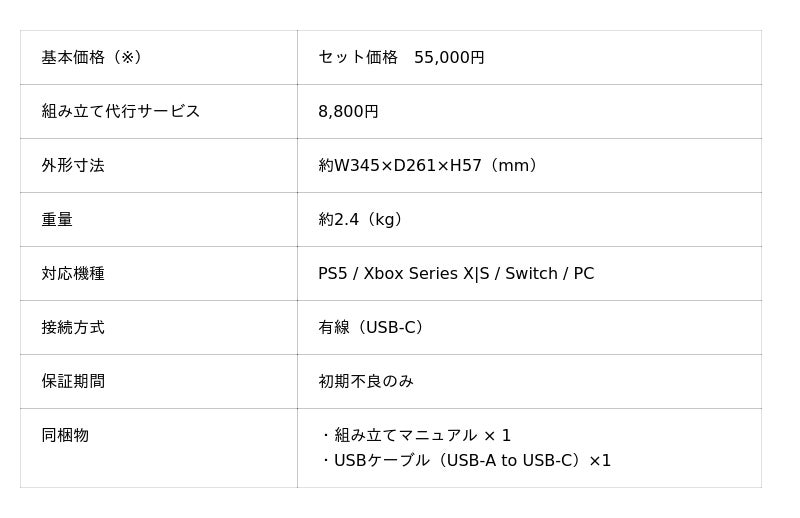The width and height of the screenshot is (800, 518).
Task: Click the 同梱物 label
Action: pos(65,436)
